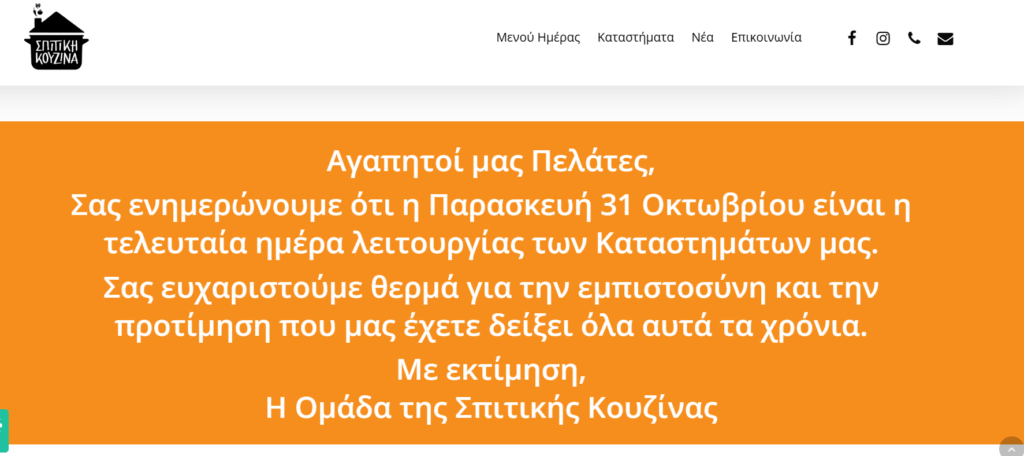This screenshot has width=1024, height=456.
Task: Select the Νέα menu item
Action: [x=702, y=38]
